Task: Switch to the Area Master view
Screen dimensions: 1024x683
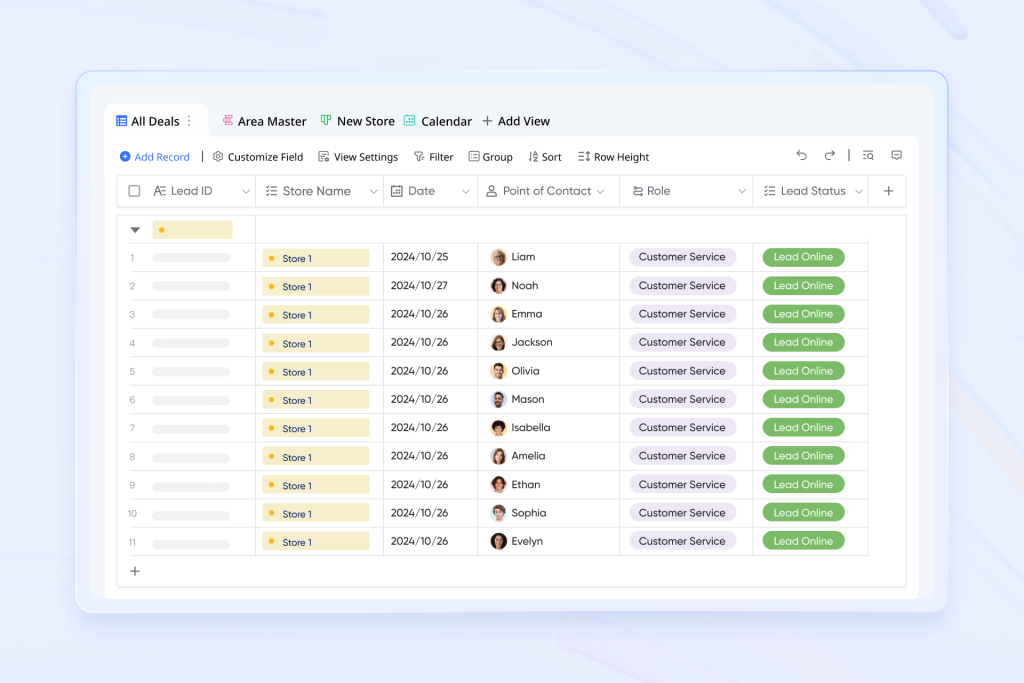Action: tap(264, 121)
